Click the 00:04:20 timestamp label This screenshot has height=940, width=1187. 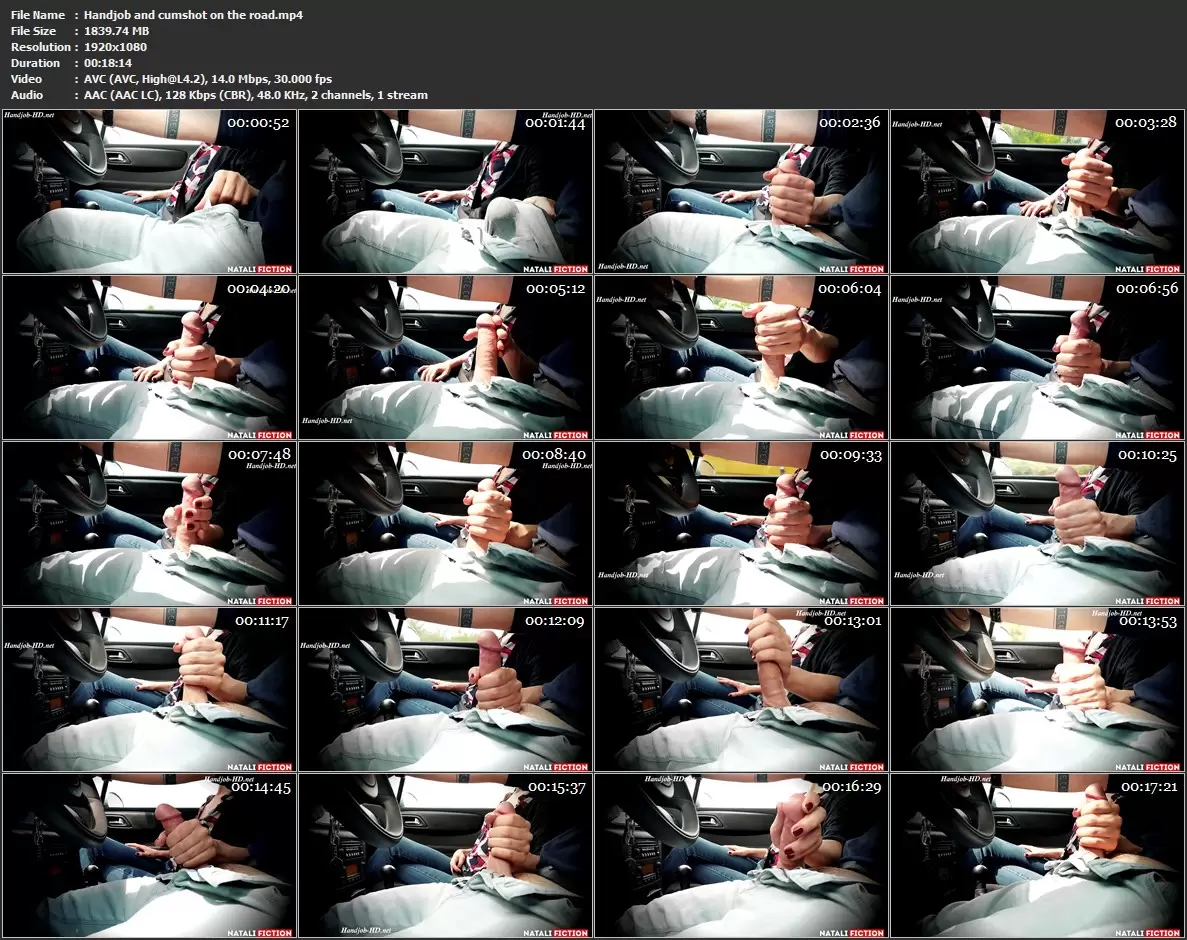point(259,289)
